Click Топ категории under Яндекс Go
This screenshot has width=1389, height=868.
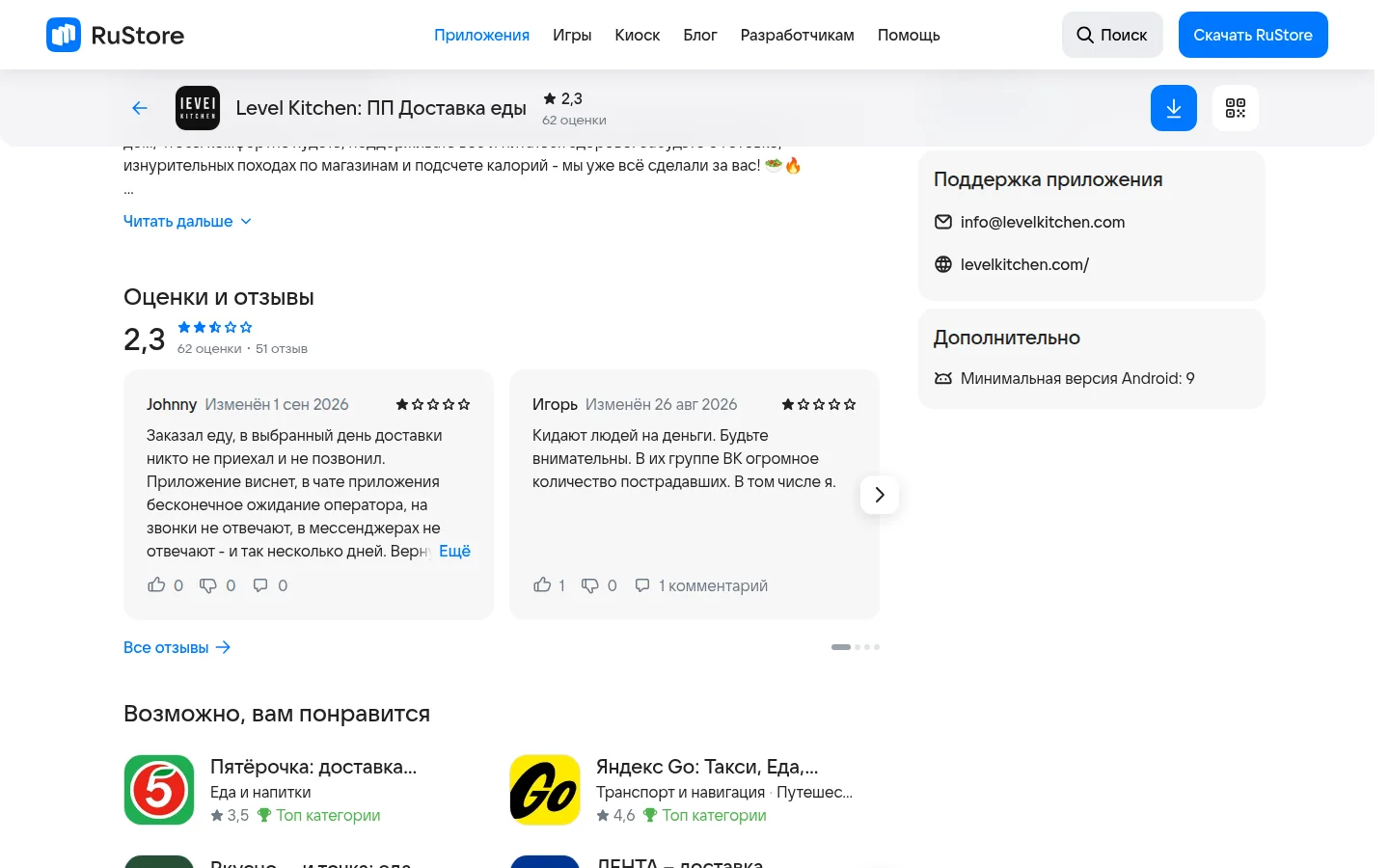pos(705,815)
